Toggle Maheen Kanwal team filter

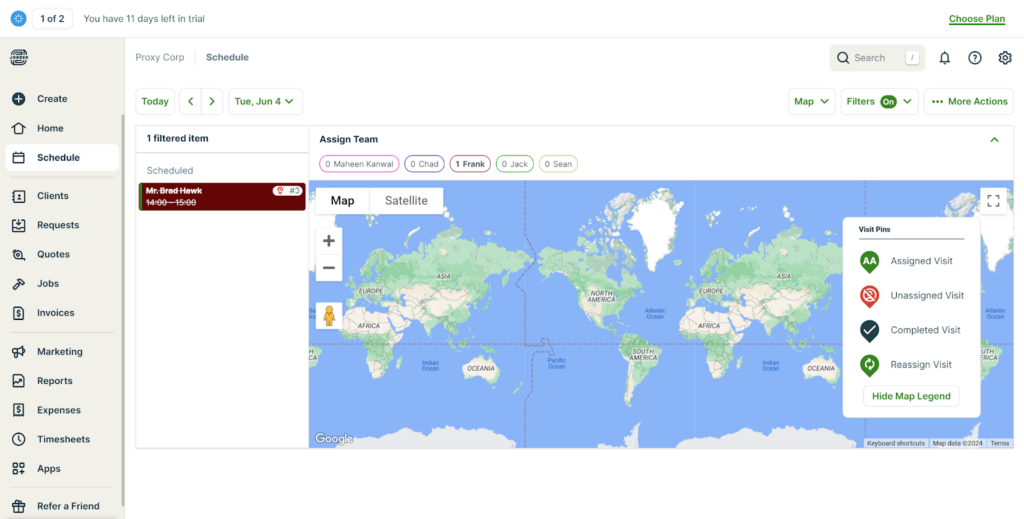(x=359, y=164)
